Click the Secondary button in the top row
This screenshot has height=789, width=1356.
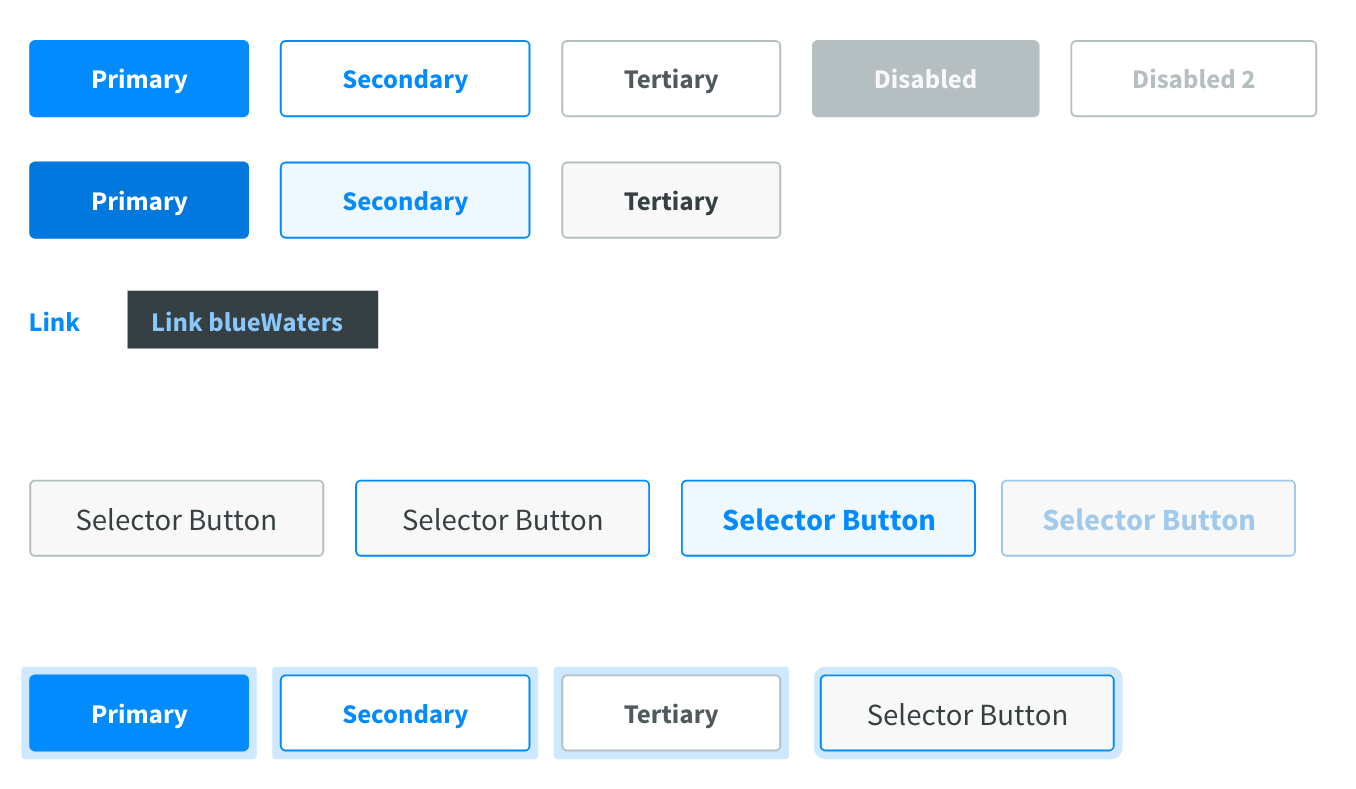tap(404, 78)
